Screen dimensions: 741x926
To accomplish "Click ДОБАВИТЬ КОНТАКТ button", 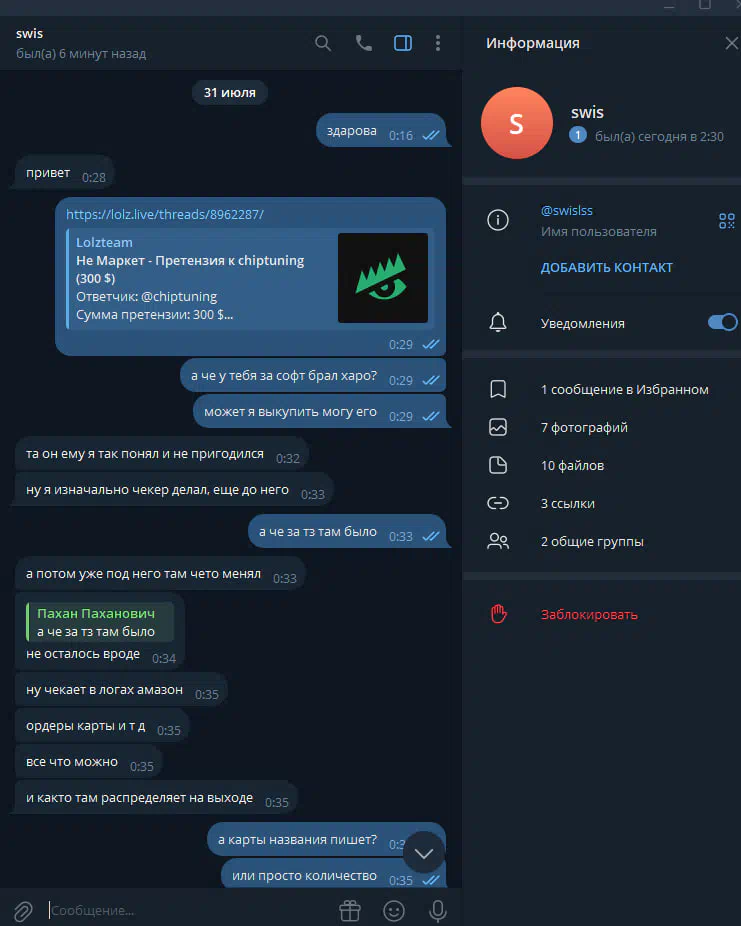I will (606, 268).
